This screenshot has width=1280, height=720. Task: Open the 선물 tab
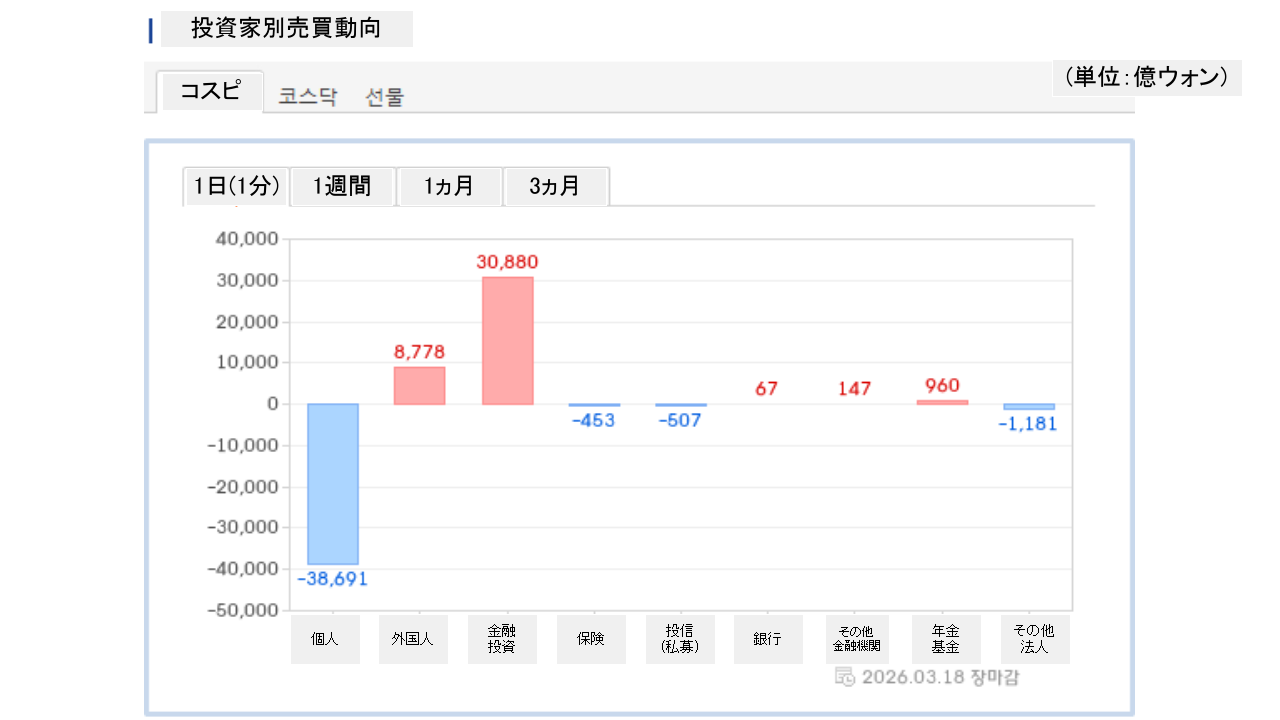click(385, 97)
